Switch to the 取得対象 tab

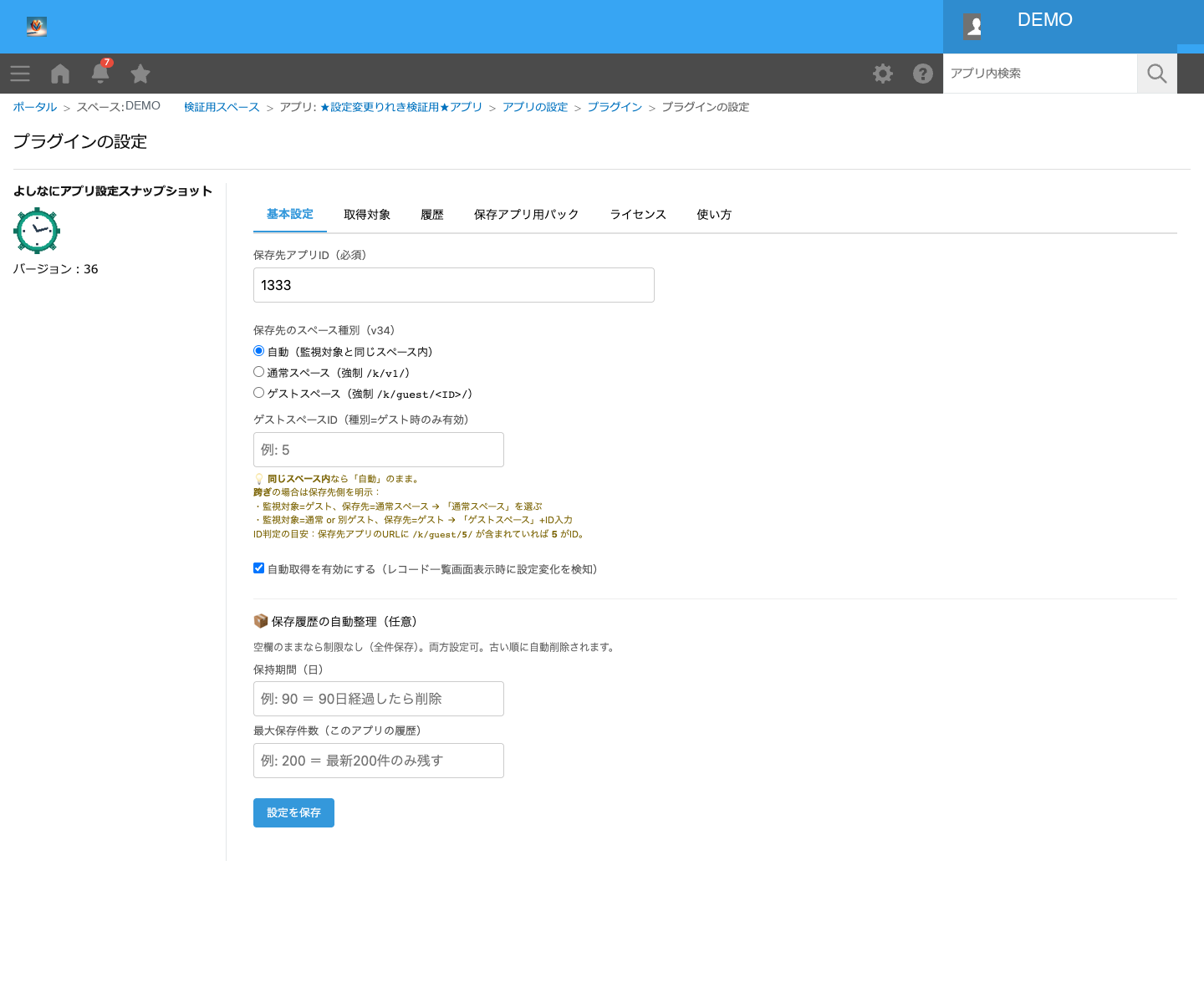367,215
